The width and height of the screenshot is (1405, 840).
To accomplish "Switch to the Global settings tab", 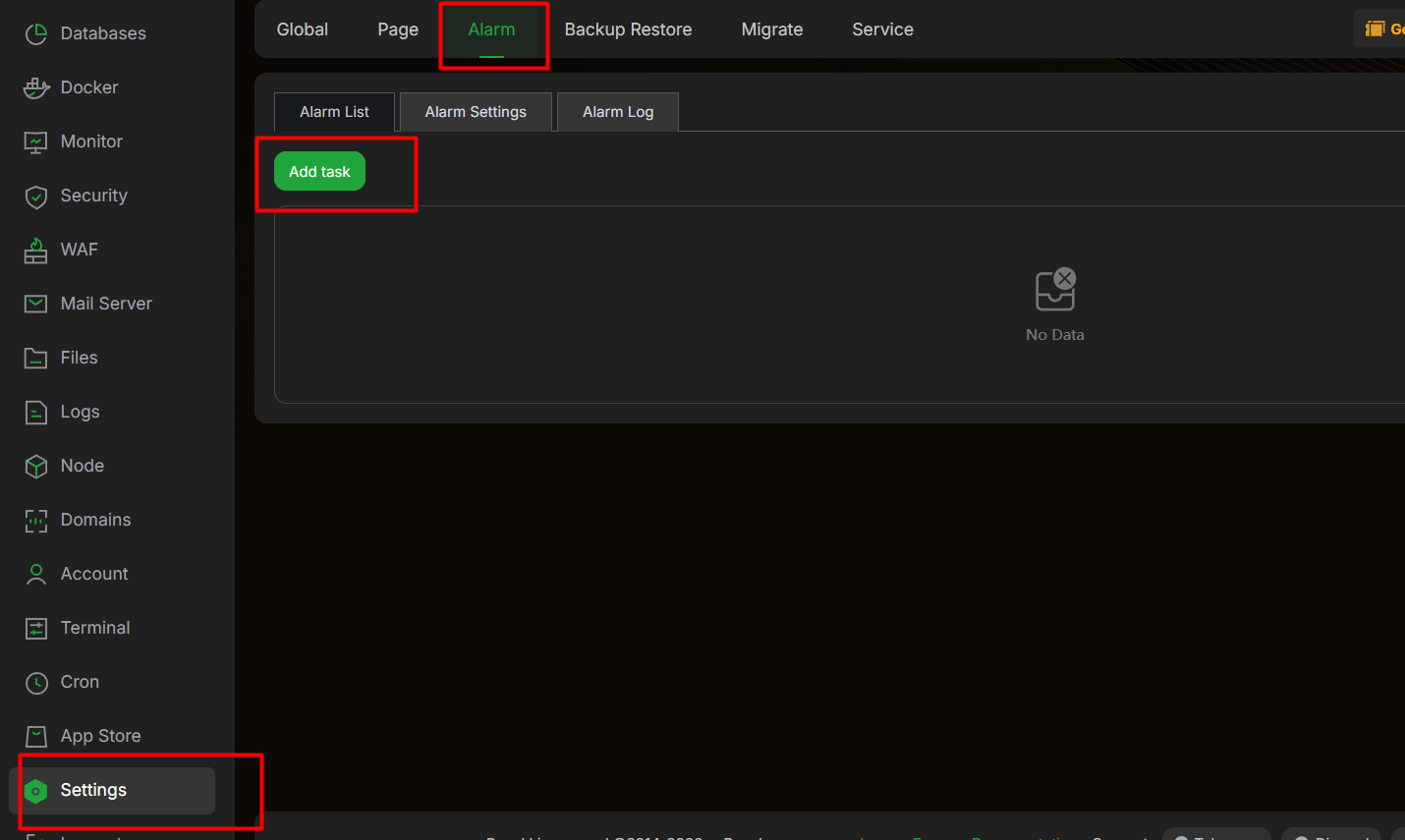I will (x=303, y=29).
